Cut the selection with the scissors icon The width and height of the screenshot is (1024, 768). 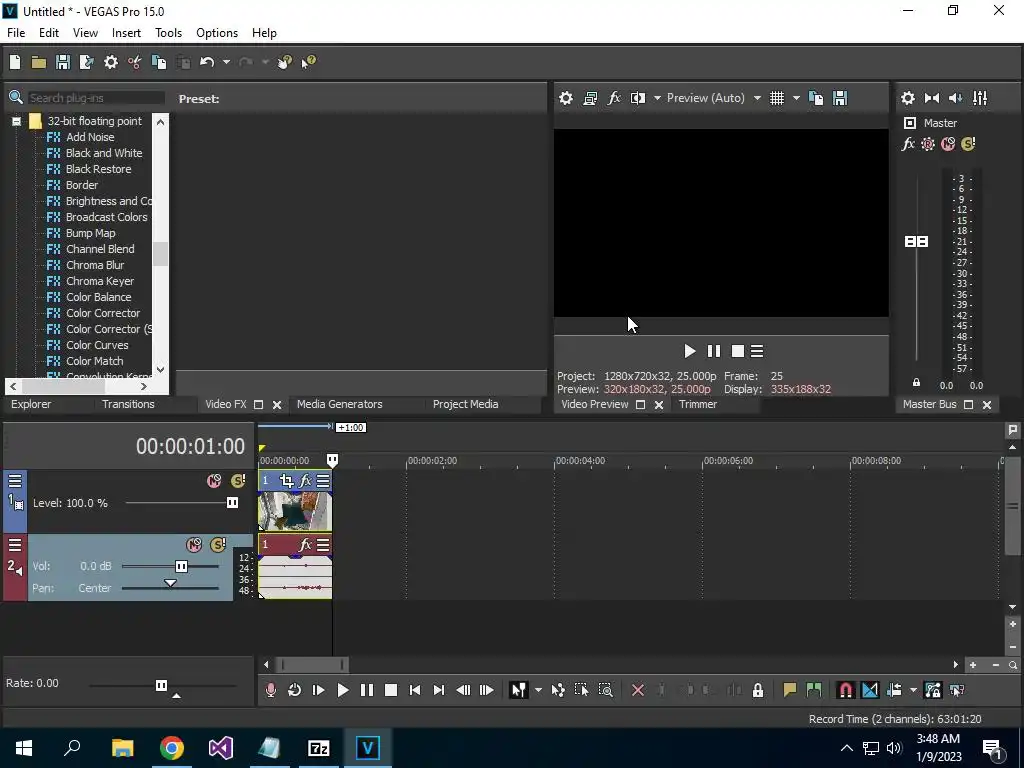click(135, 62)
